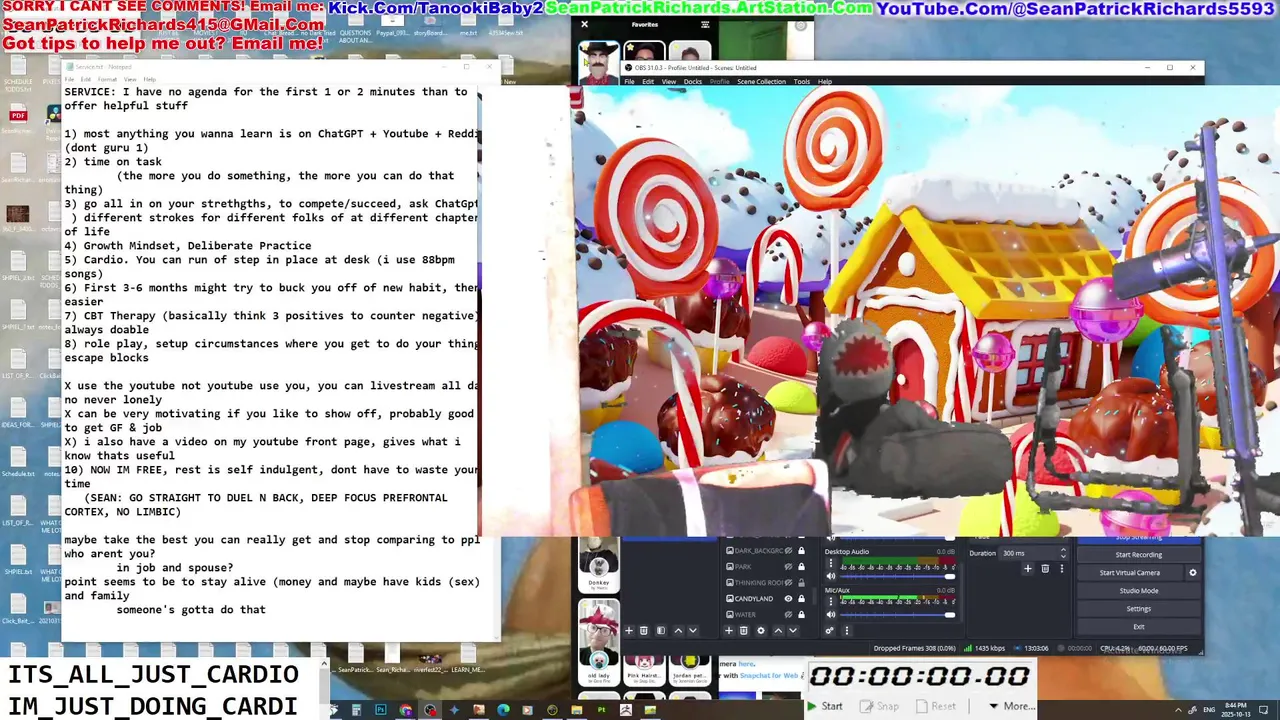The width and height of the screenshot is (1280, 720).
Task: Show hidden system tray icons chevron
Action: (1178, 709)
